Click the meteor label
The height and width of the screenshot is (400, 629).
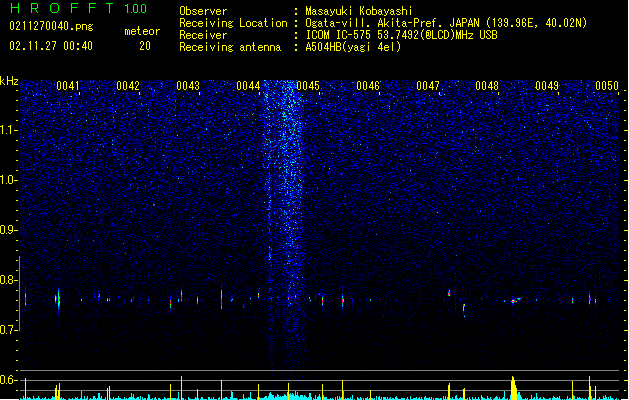pyautogui.click(x=142, y=31)
